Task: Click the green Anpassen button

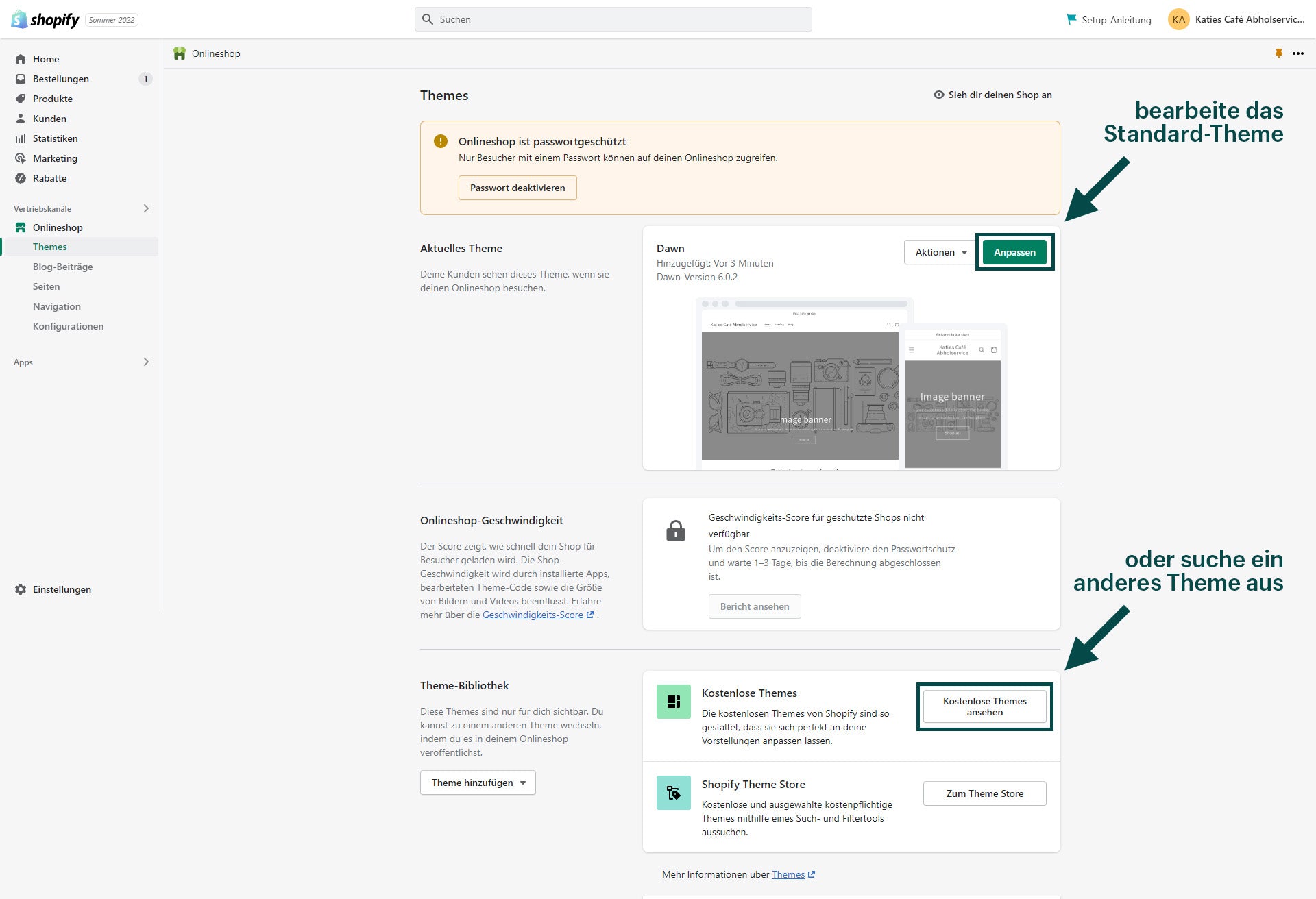Action: [1014, 252]
